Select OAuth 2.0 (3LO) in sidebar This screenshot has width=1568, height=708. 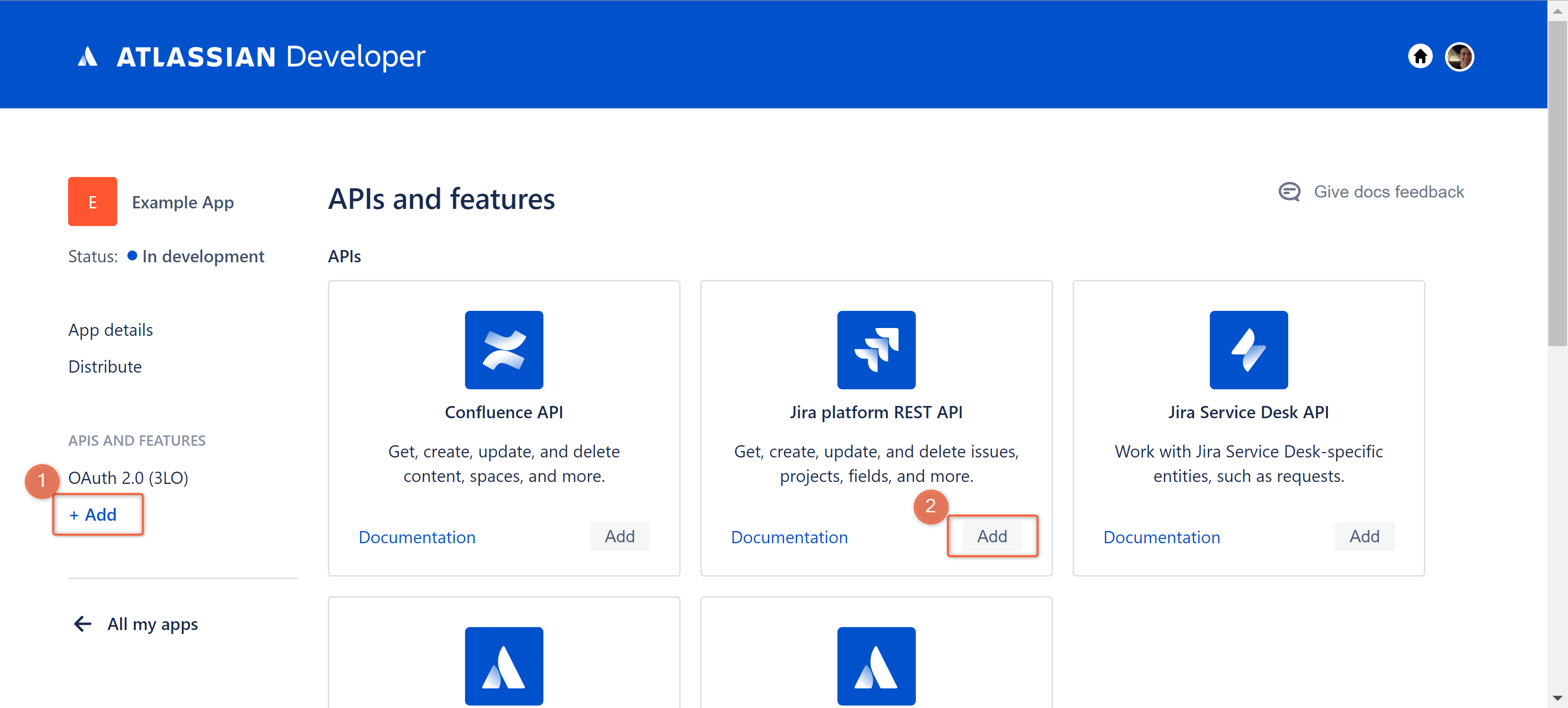click(128, 478)
